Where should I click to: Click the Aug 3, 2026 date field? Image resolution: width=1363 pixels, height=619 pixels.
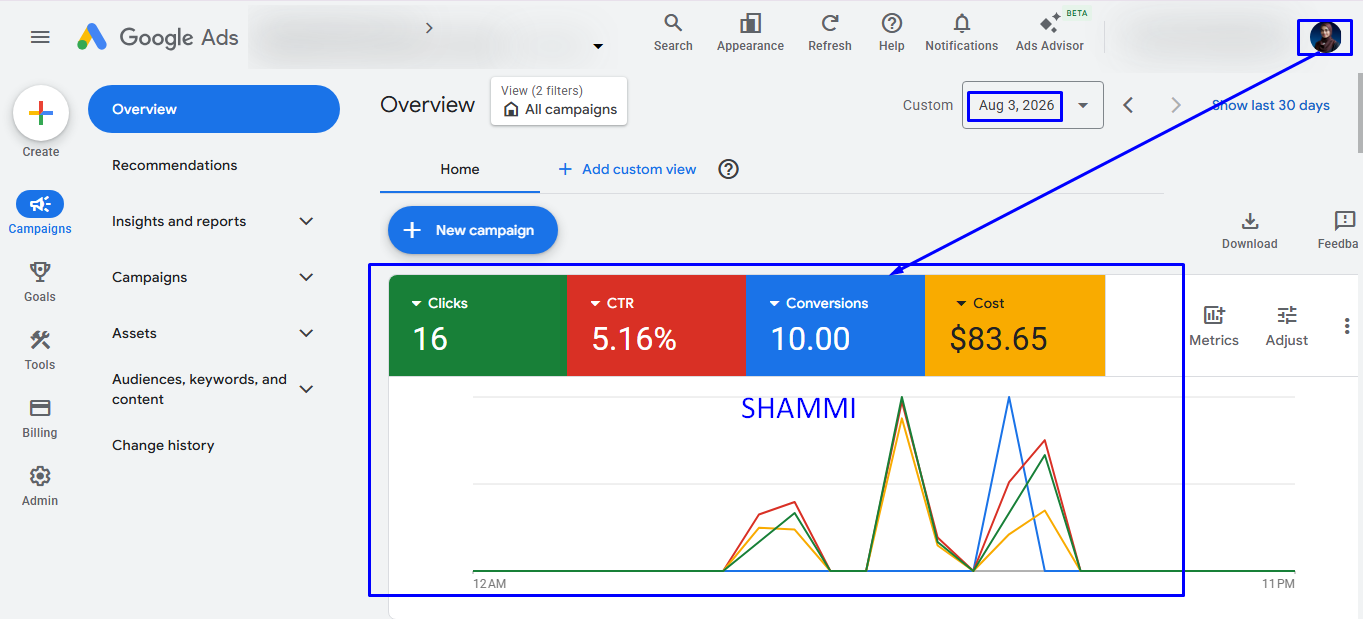coord(1014,105)
